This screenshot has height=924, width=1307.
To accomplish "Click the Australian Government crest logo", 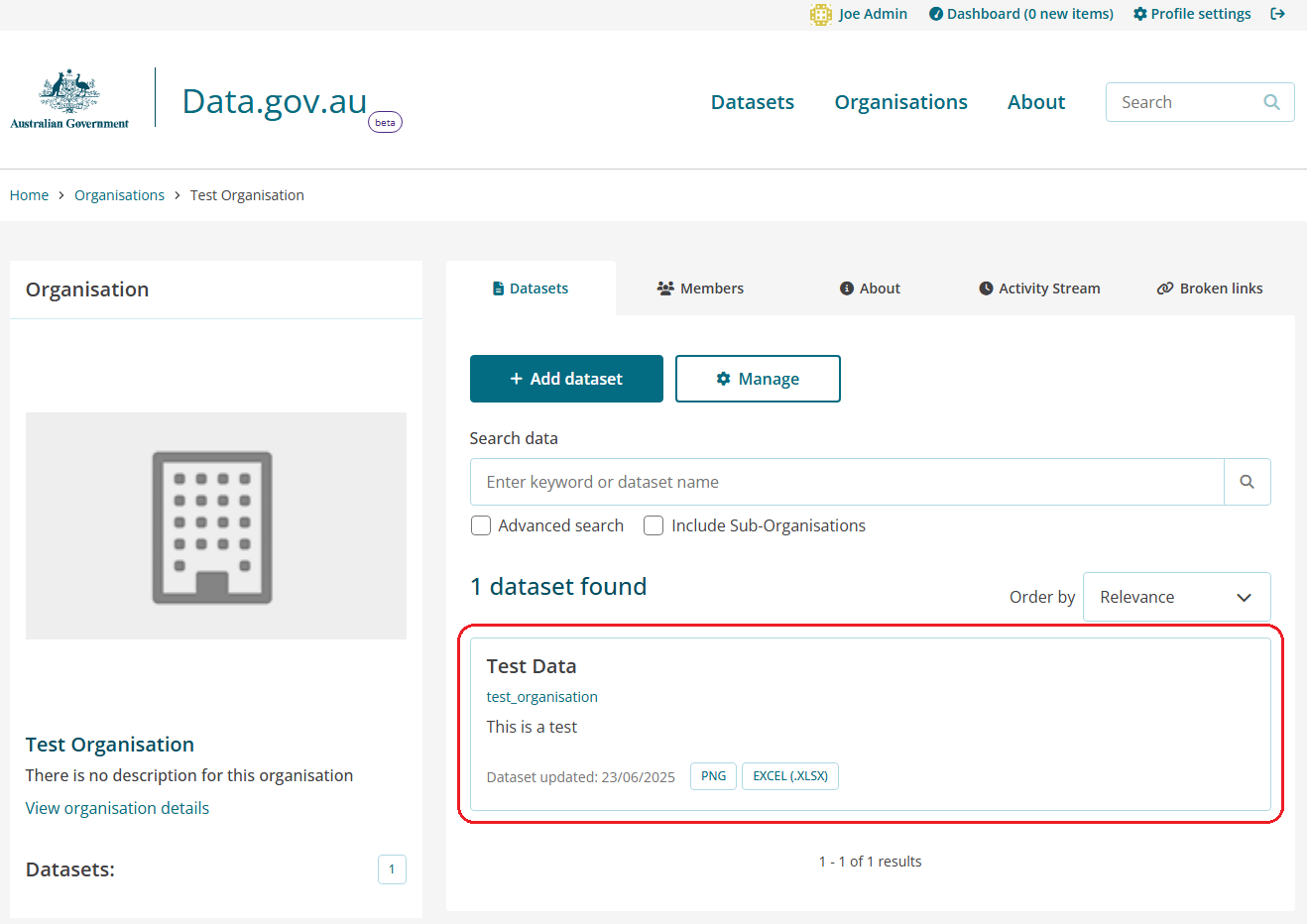I will pos(69,98).
